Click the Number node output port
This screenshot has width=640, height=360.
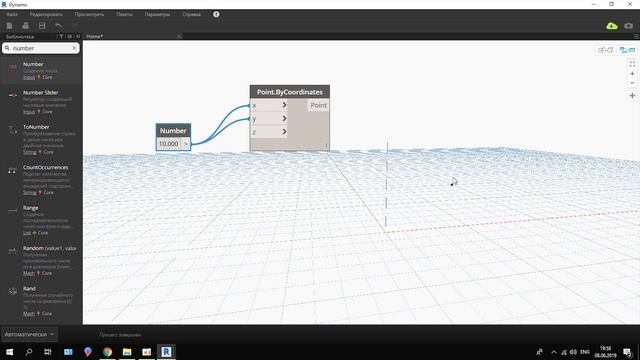point(185,144)
